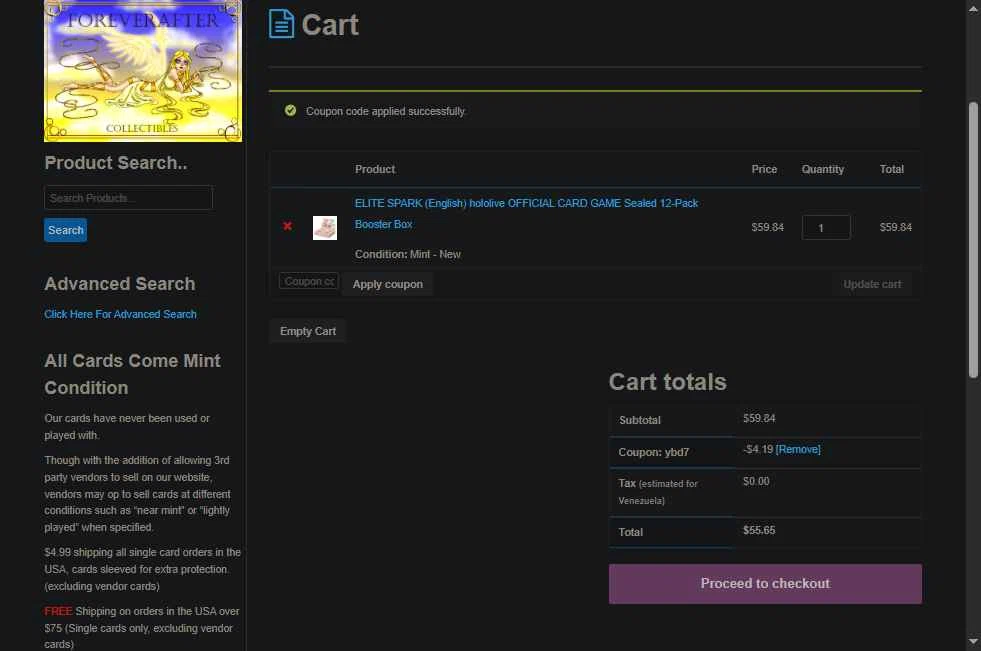The width and height of the screenshot is (981, 651).
Task: Focus the Coupon code input field
Action: point(309,281)
